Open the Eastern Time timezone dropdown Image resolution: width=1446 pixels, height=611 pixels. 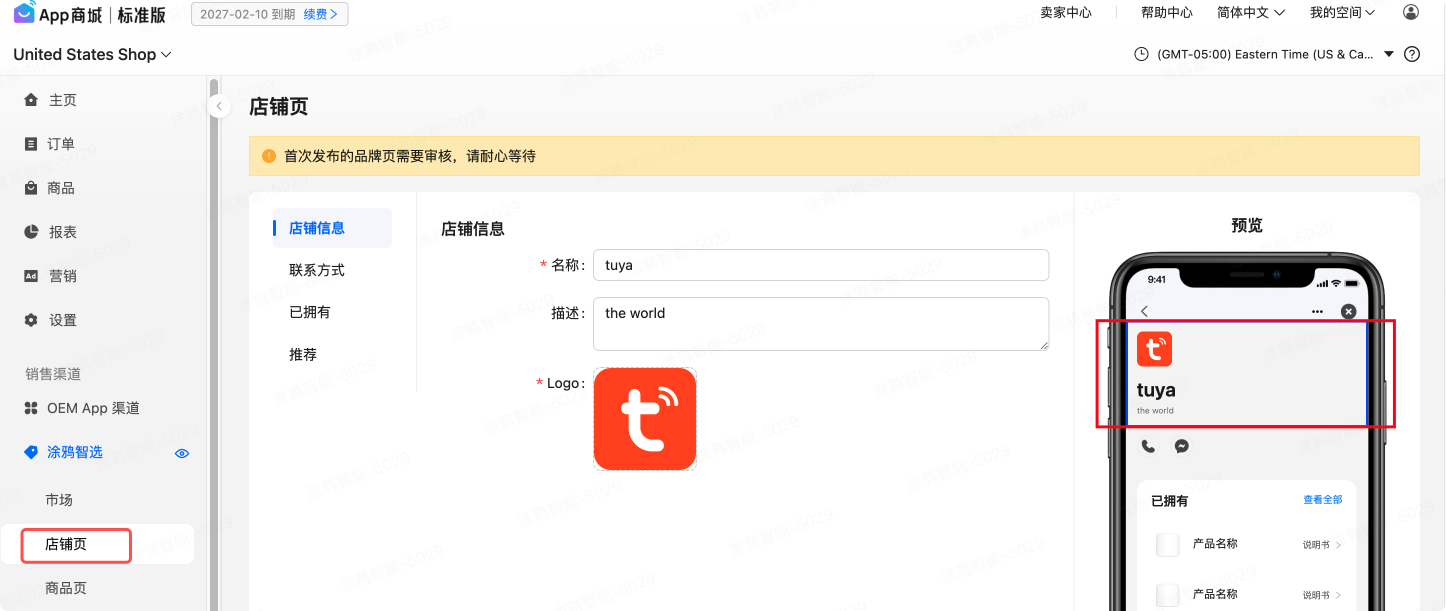[x=1275, y=54]
